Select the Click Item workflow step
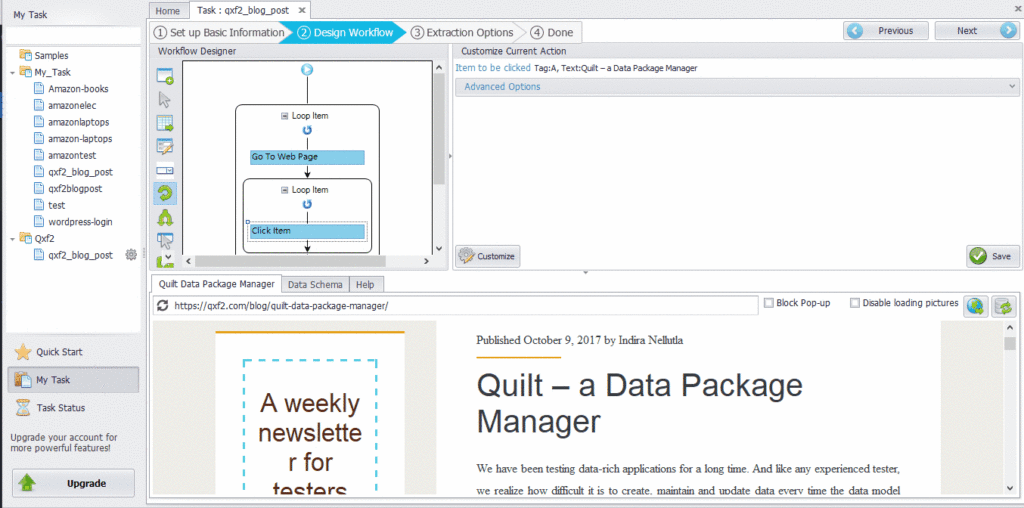Screen dimensions: 1024x508 pyautogui.click(x=307, y=231)
